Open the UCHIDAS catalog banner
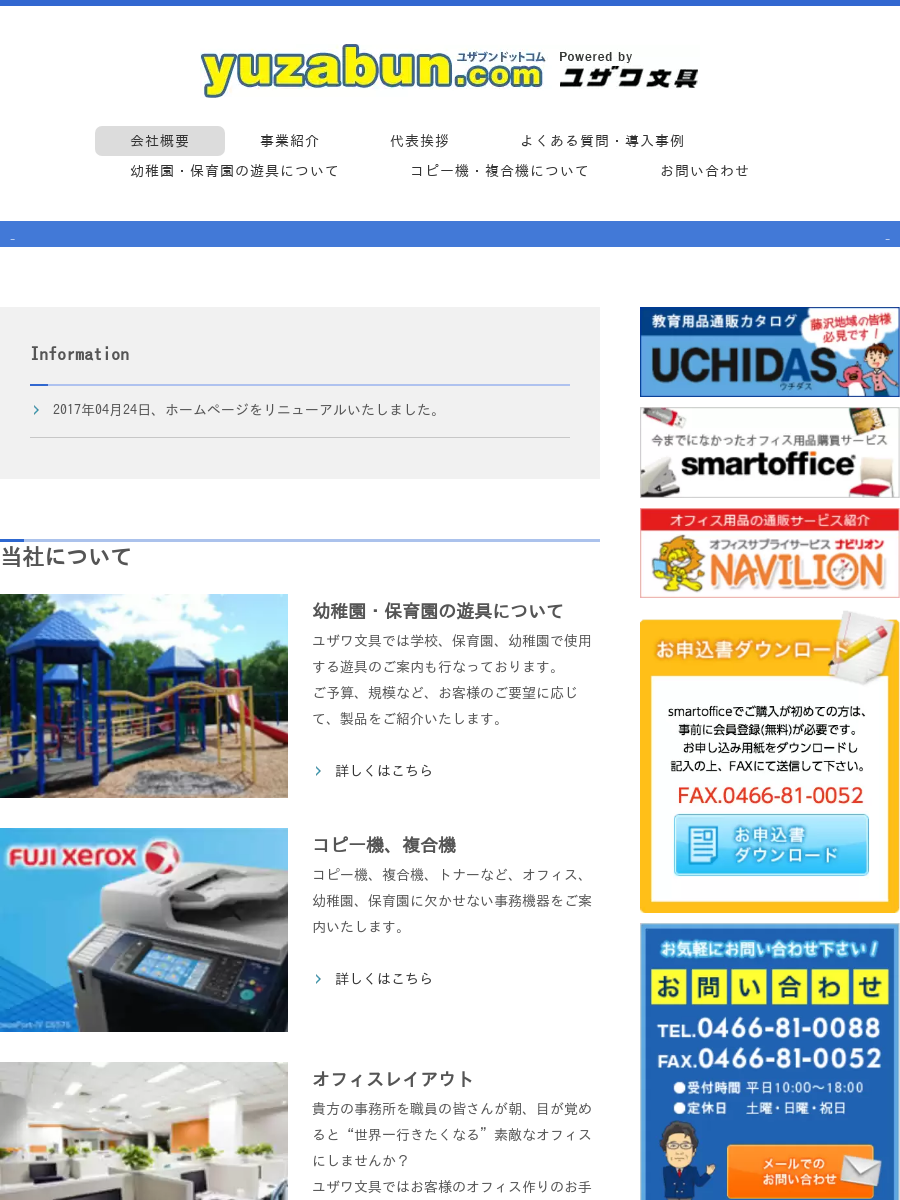900x1200 pixels. pyautogui.click(x=770, y=352)
